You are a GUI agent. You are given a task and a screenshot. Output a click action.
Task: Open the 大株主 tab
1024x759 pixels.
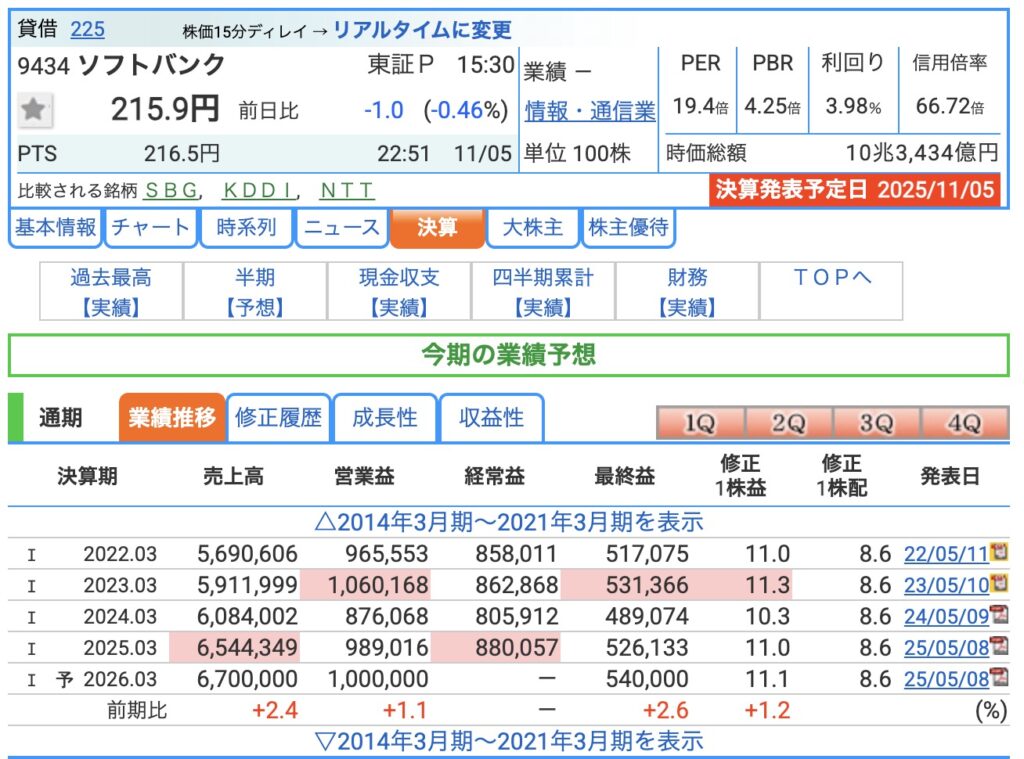pyautogui.click(x=532, y=228)
